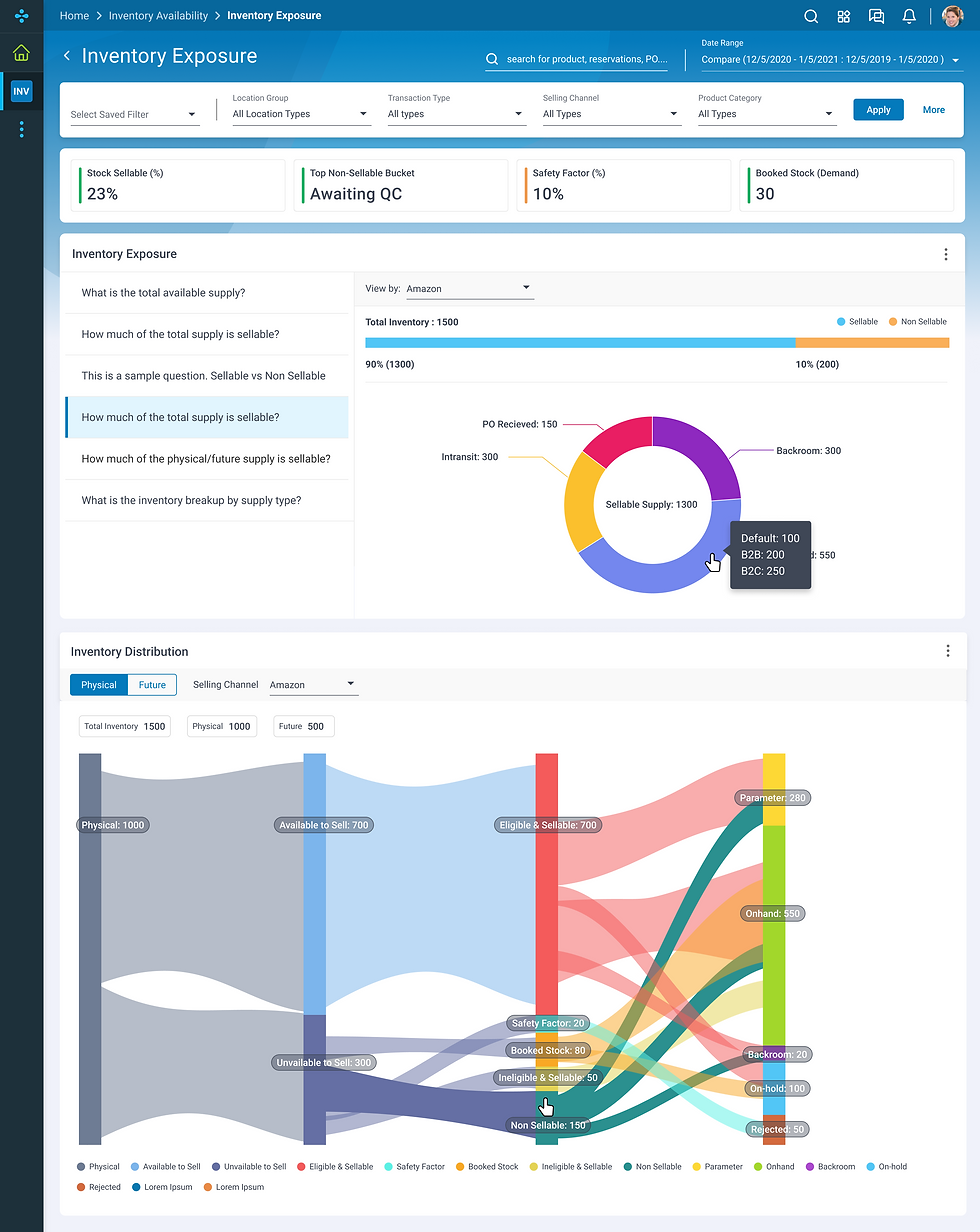Expand Transaction Type dropdown
980x1232 pixels.
click(456, 114)
